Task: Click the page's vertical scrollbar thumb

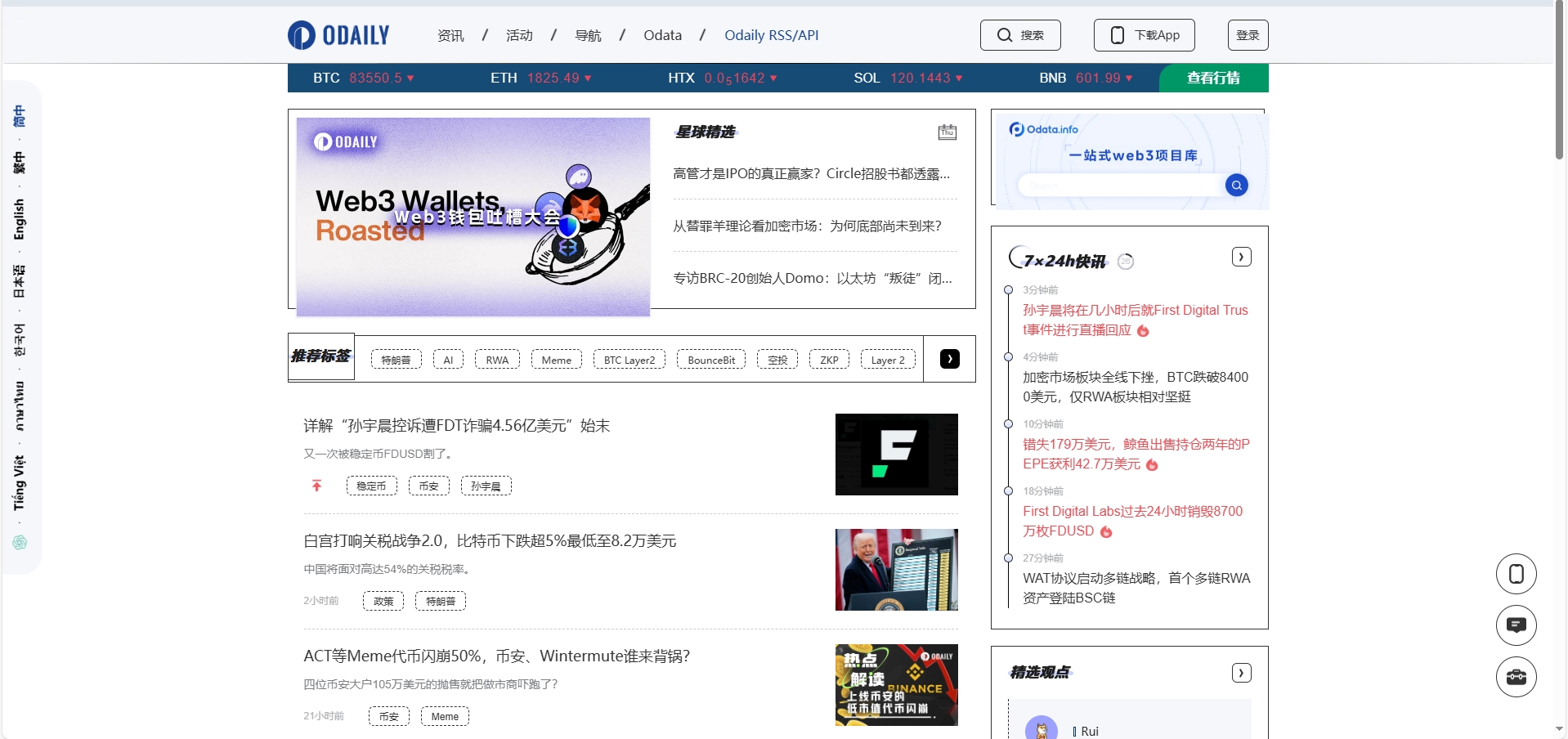Action: tap(1560, 82)
